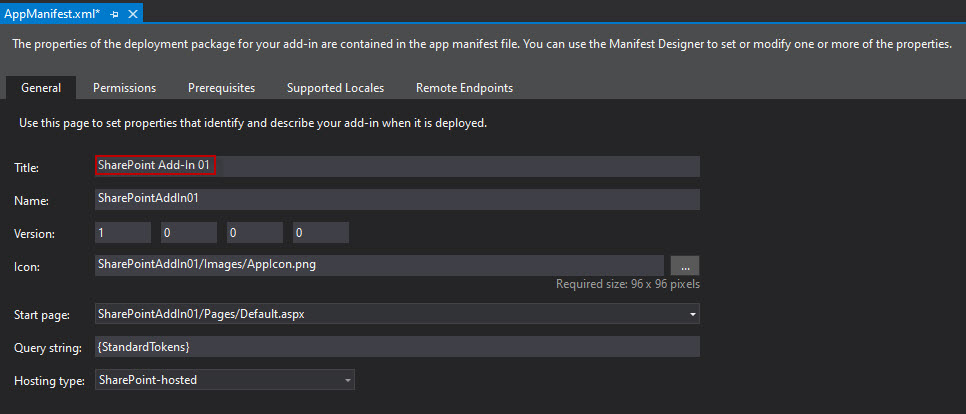The height and width of the screenshot is (414, 966).
Task: Browse for icon with ellipsis button
Action: point(685,266)
